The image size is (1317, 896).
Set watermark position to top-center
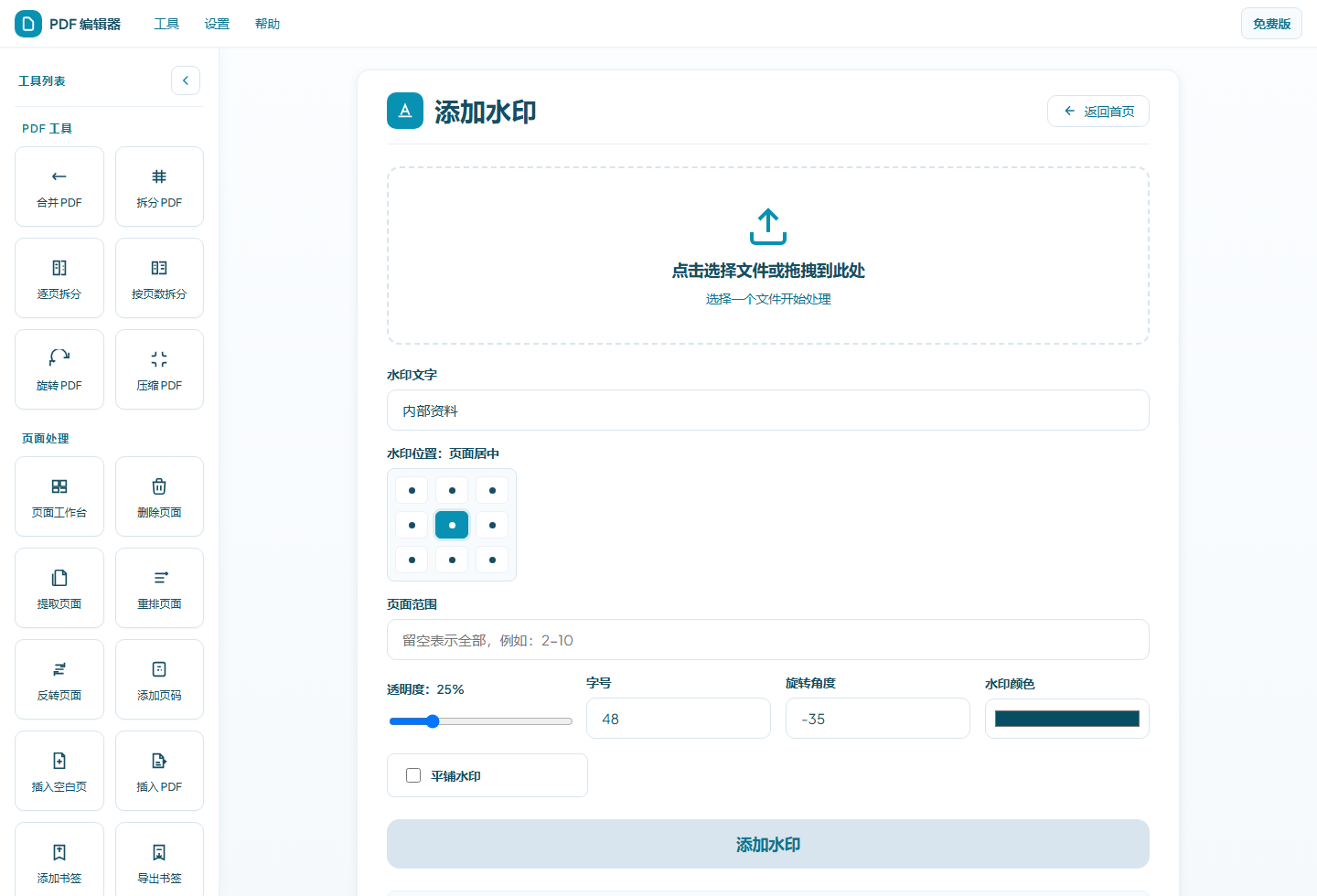click(452, 490)
